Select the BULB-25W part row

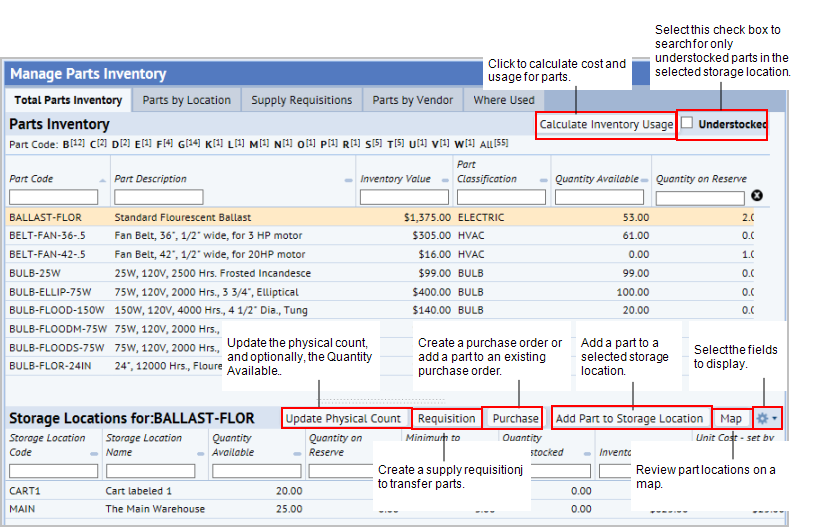click(379, 273)
